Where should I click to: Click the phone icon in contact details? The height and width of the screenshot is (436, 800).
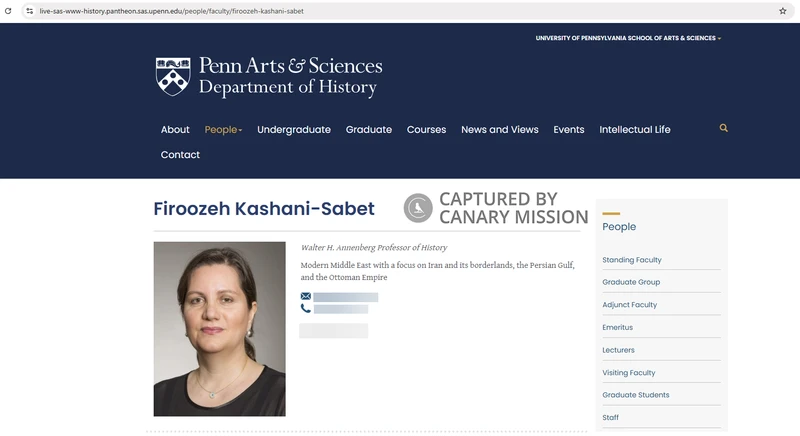click(x=306, y=309)
